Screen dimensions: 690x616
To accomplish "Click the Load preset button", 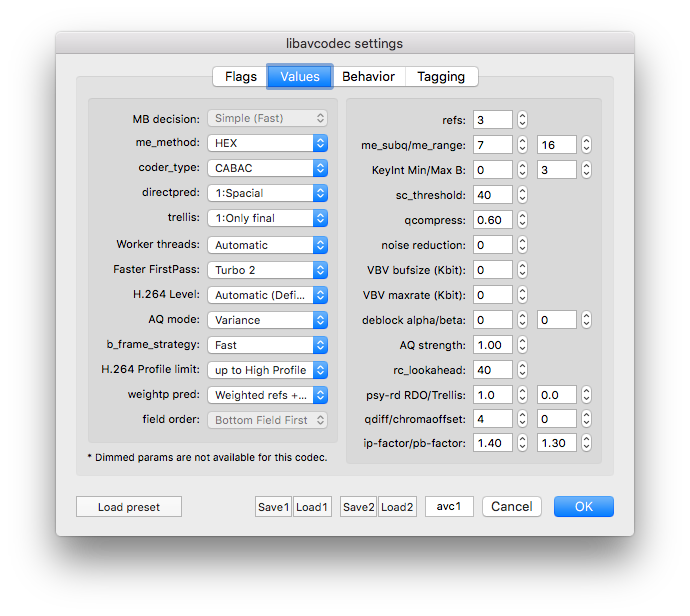I will click(x=128, y=507).
